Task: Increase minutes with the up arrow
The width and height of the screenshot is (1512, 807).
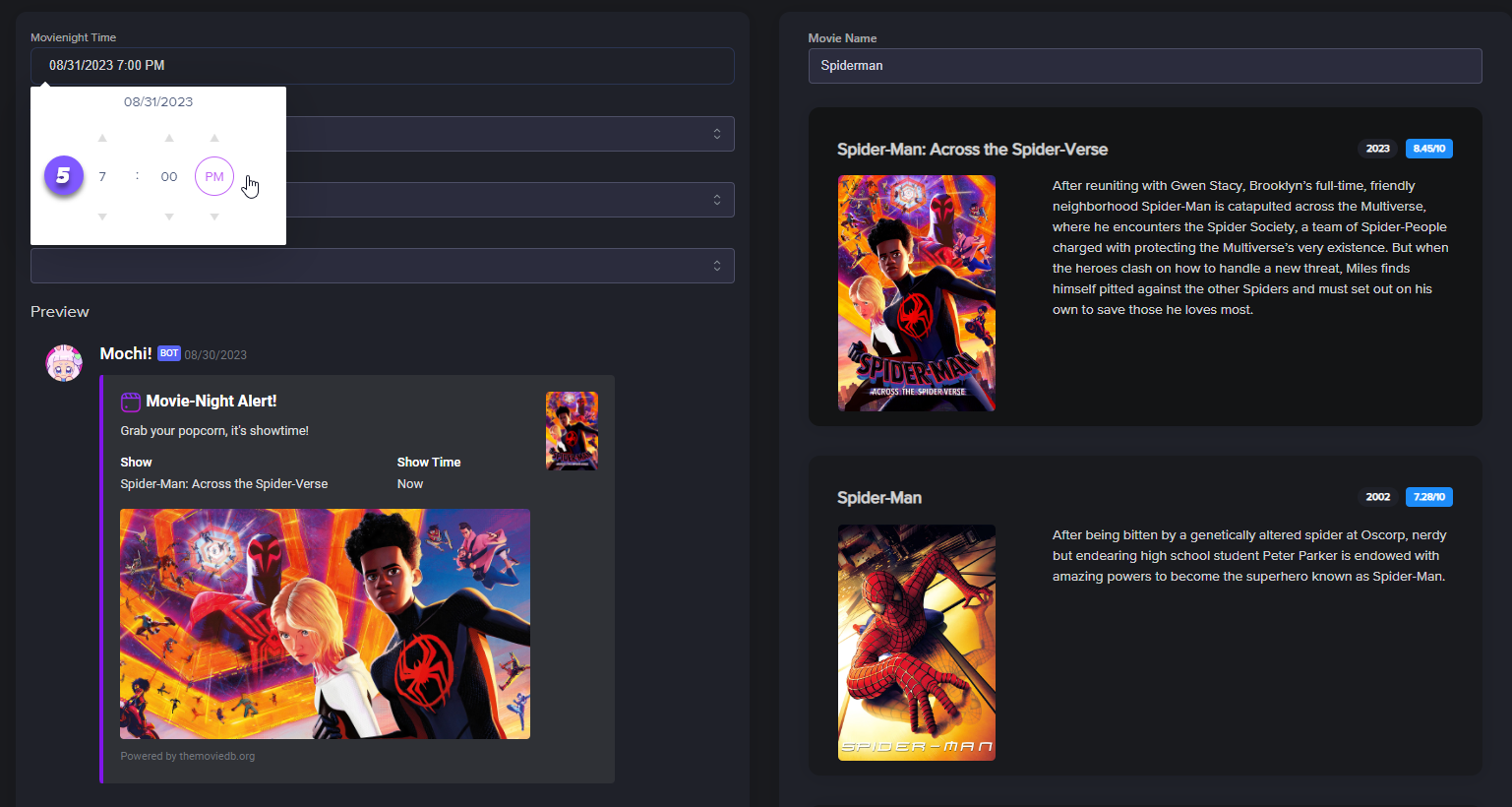Action: point(169,138)
